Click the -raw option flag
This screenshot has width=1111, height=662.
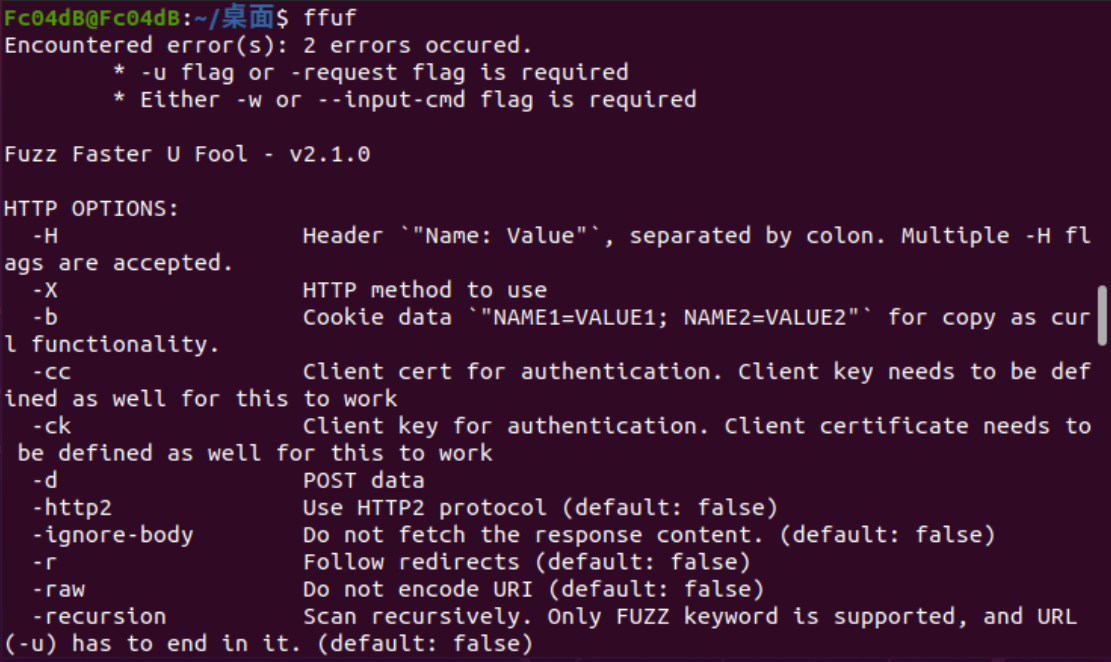[59, 589]
